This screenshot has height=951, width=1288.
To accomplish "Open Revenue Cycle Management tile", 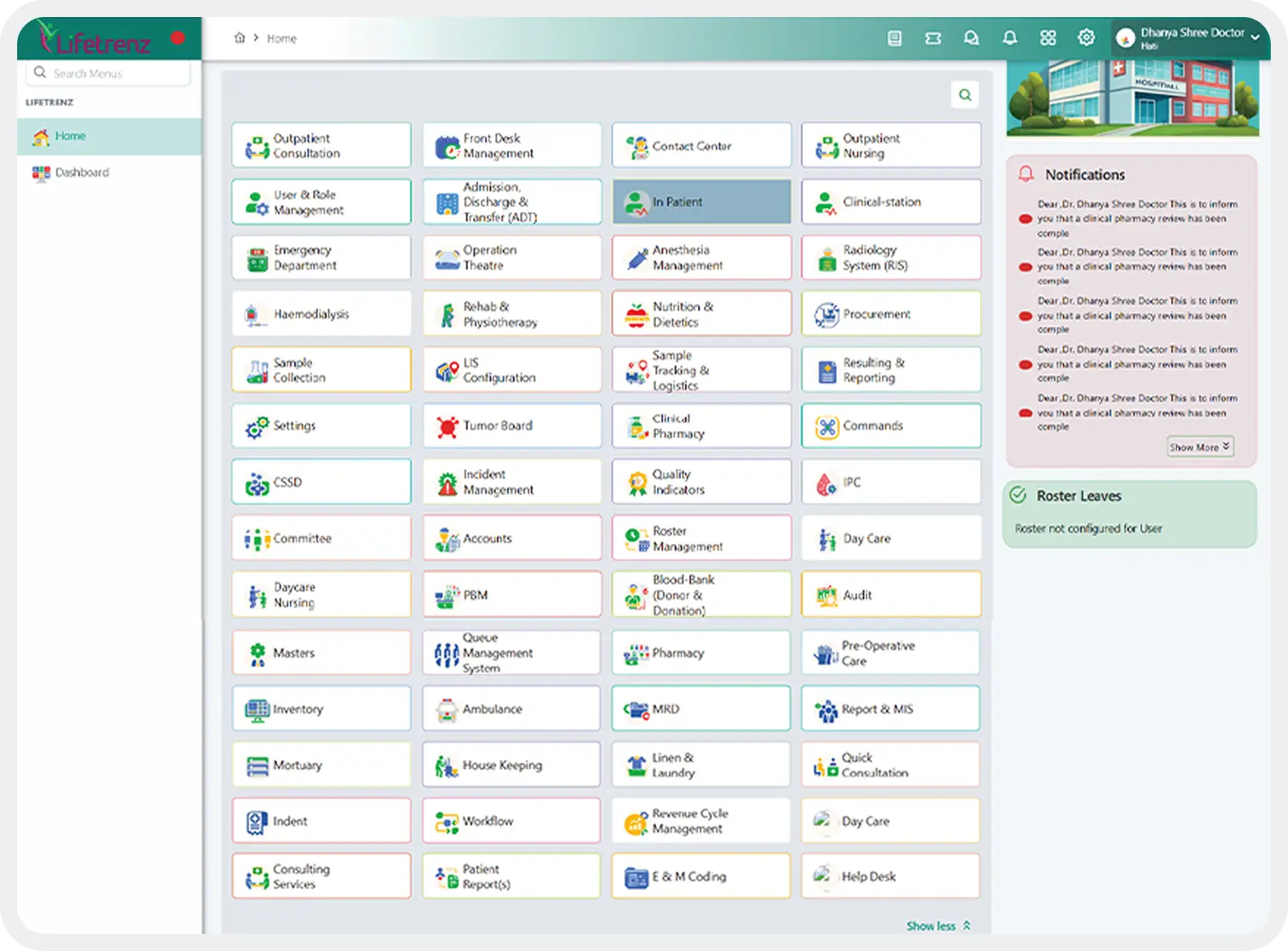I will pos(701,821).
